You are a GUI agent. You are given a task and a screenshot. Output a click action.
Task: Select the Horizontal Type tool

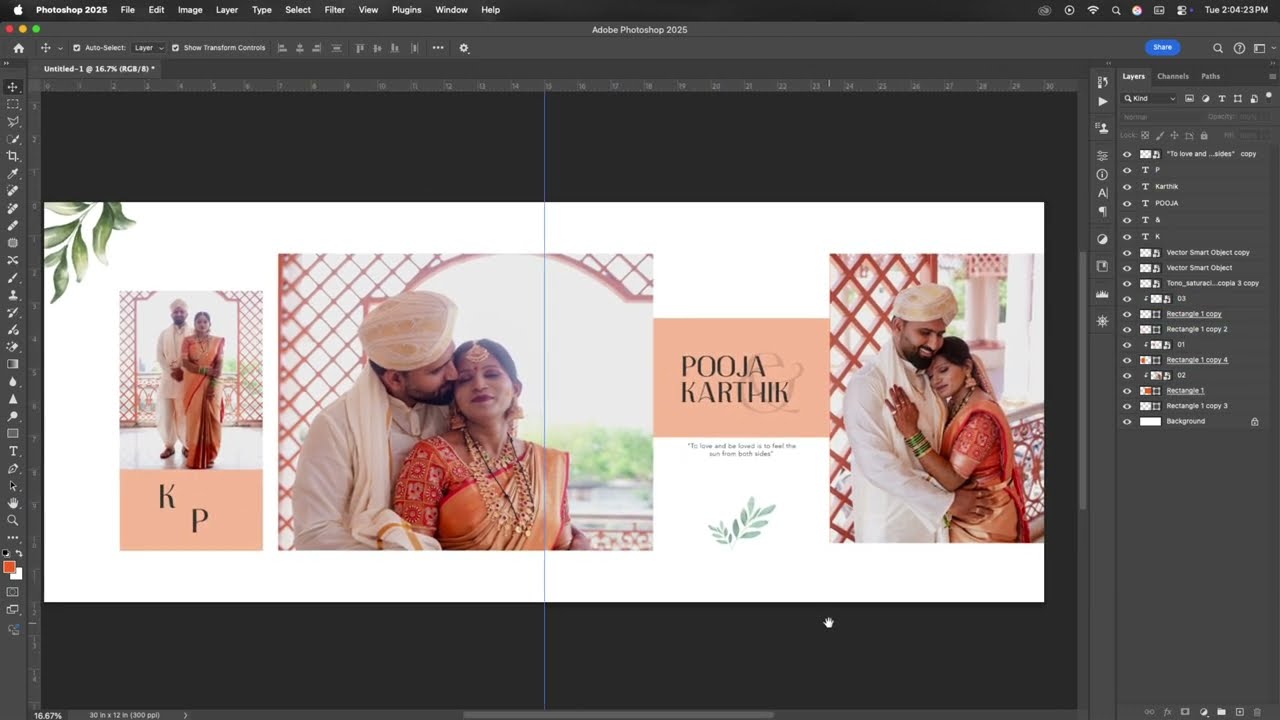point(13,451)
